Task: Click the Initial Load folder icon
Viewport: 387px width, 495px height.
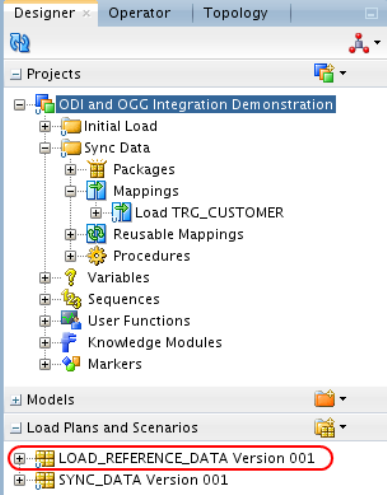Action: [x=71, y=126]
